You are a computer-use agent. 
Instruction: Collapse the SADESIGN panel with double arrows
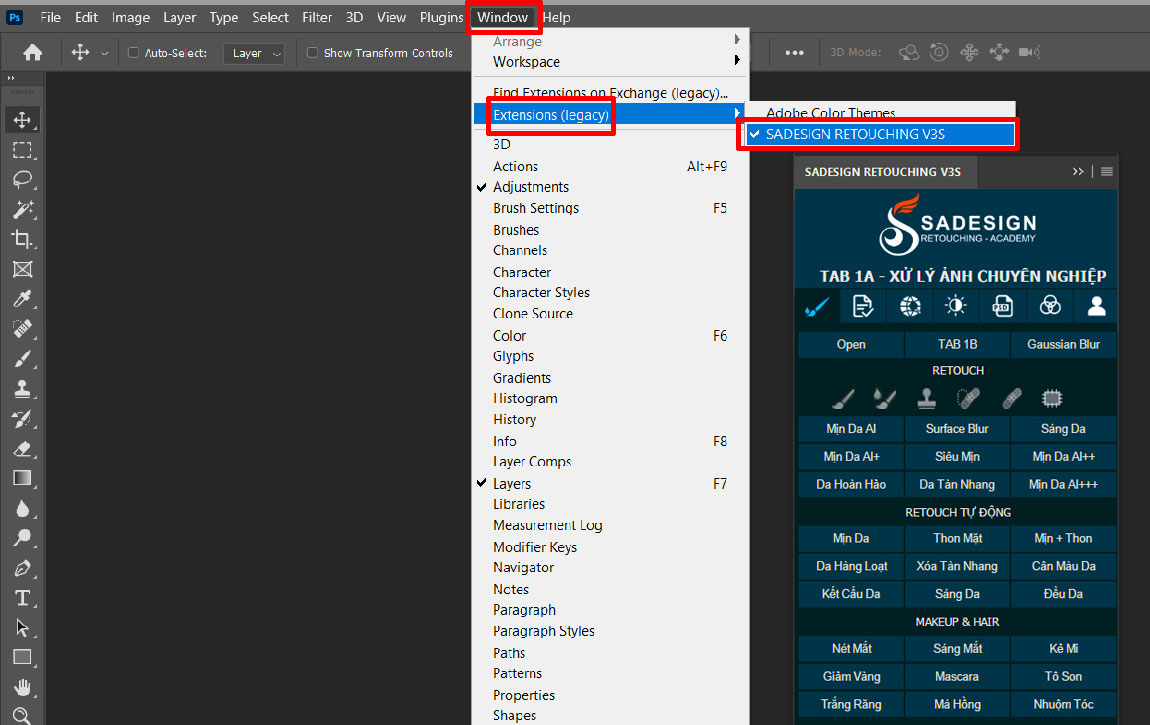[x=1078, y=172]
